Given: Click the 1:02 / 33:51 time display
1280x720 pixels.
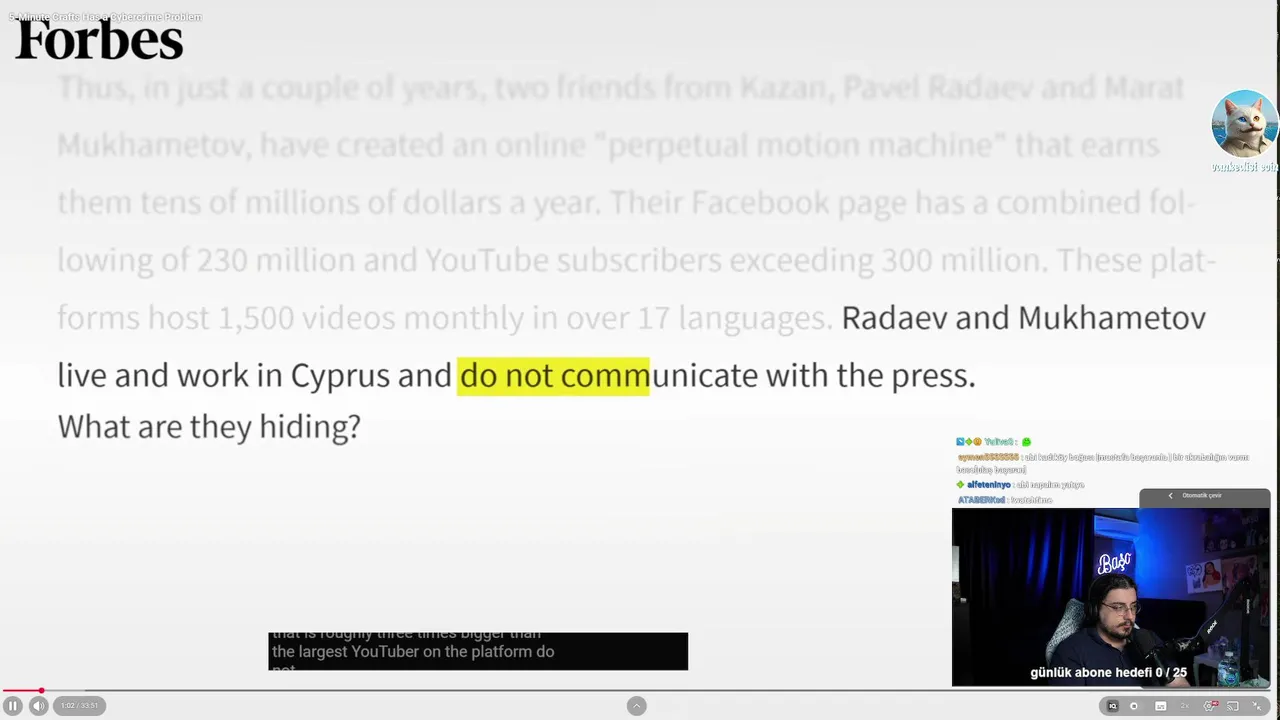Looking at the screenshot, I should coord(80,706).
